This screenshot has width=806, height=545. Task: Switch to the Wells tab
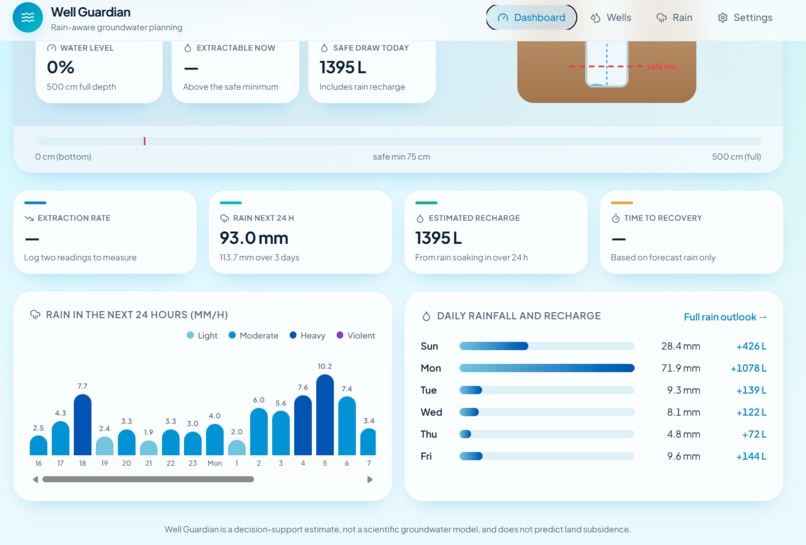[x=611, y=17]
